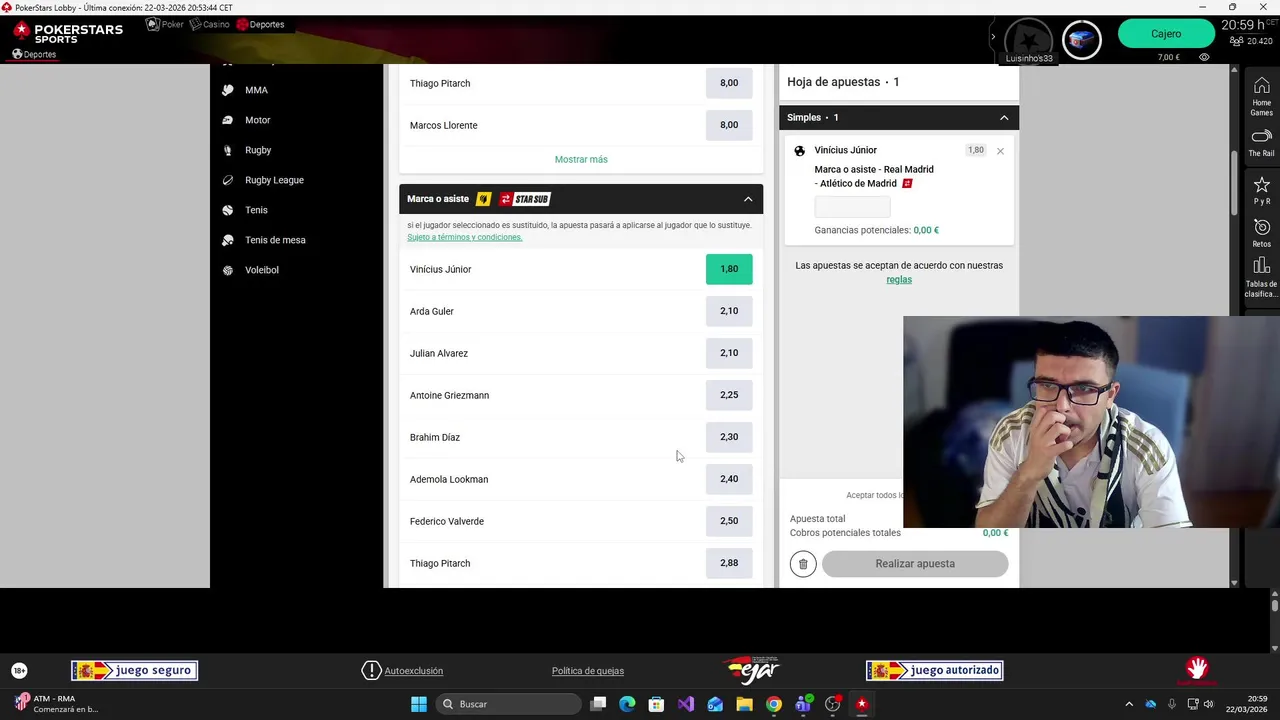Open Home Games from right sidebar
1280x720 pixels.
click(x=1261, y=96)
